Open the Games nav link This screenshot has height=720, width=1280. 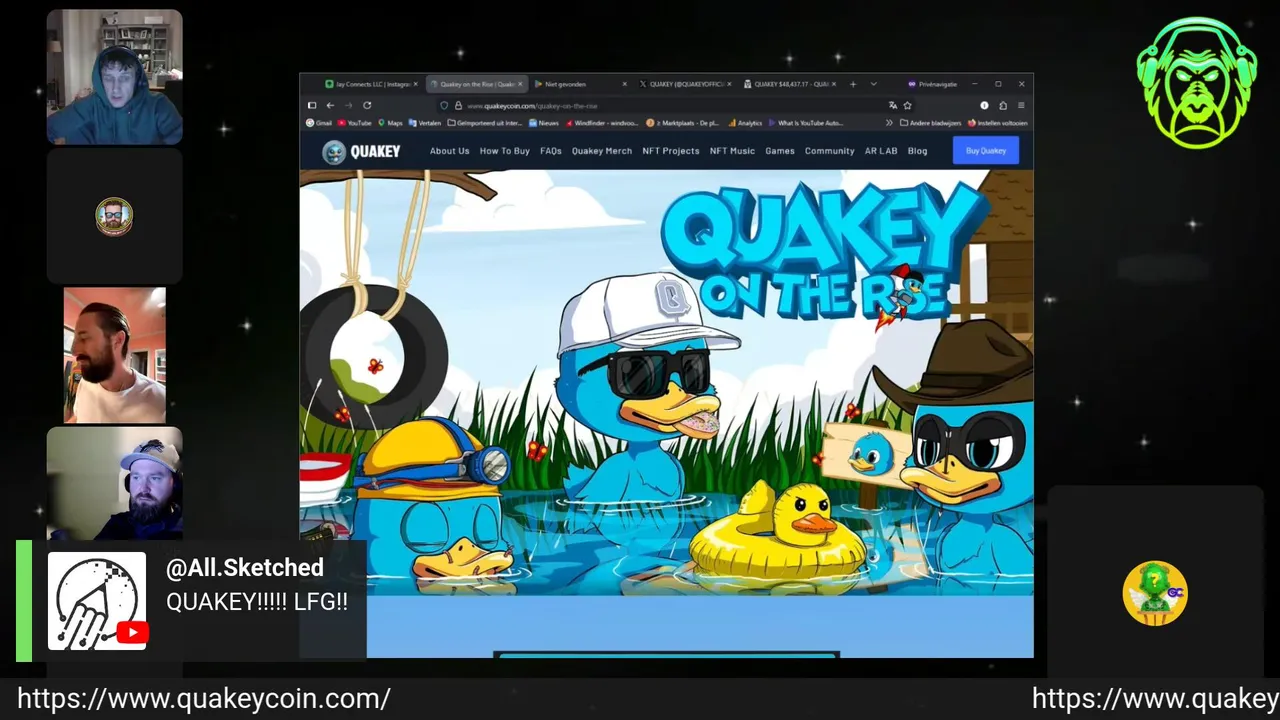(779, 151)
